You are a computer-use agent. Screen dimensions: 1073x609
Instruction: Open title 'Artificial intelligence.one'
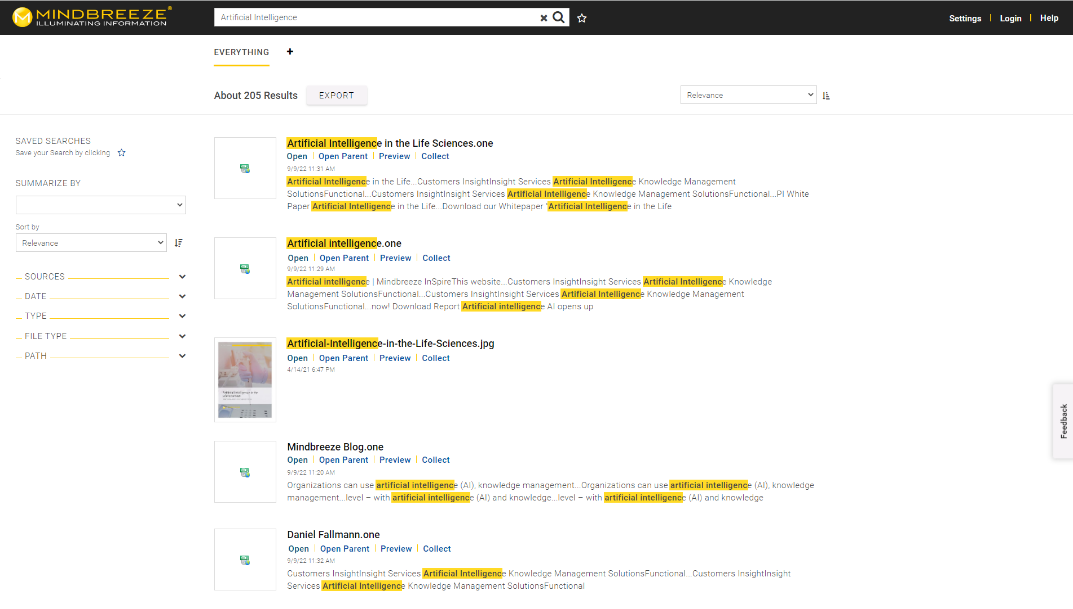344,244
